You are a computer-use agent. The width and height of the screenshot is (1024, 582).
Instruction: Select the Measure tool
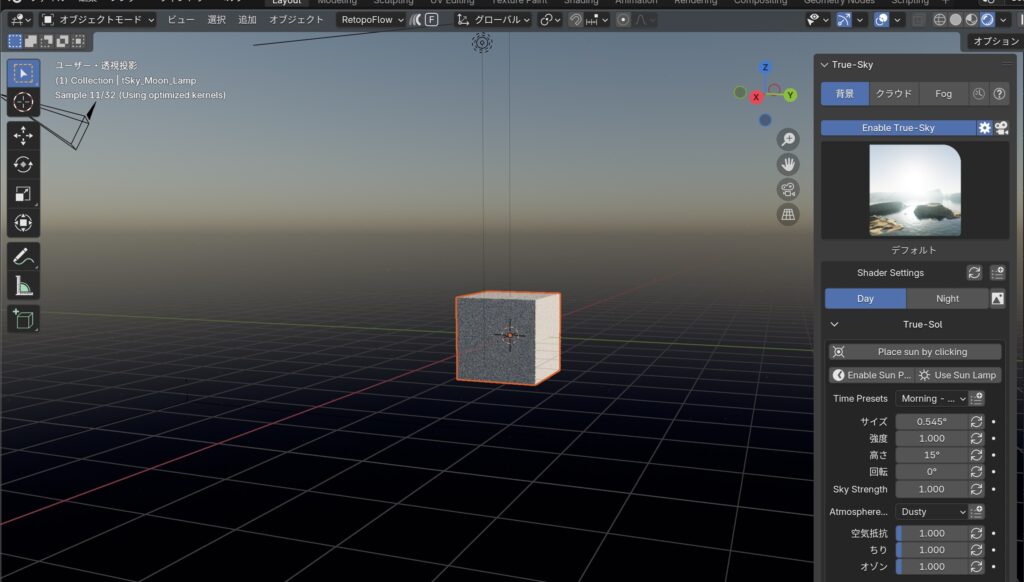click(x=24, y=285)
